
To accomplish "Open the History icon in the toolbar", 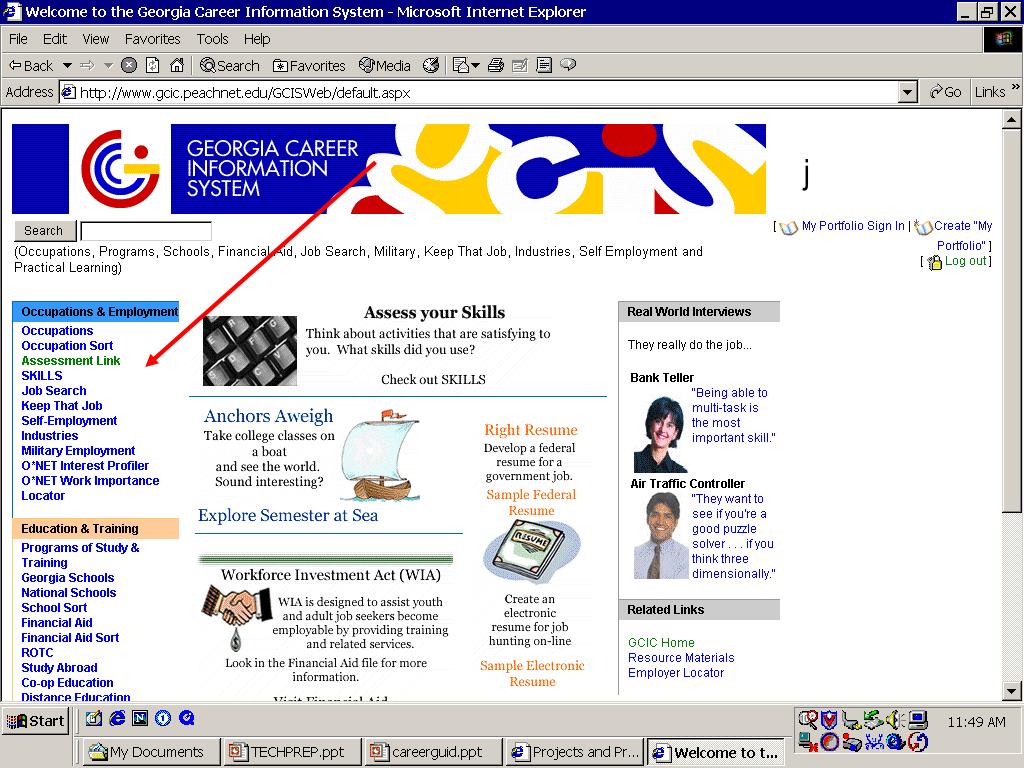I will pos(431,65).
